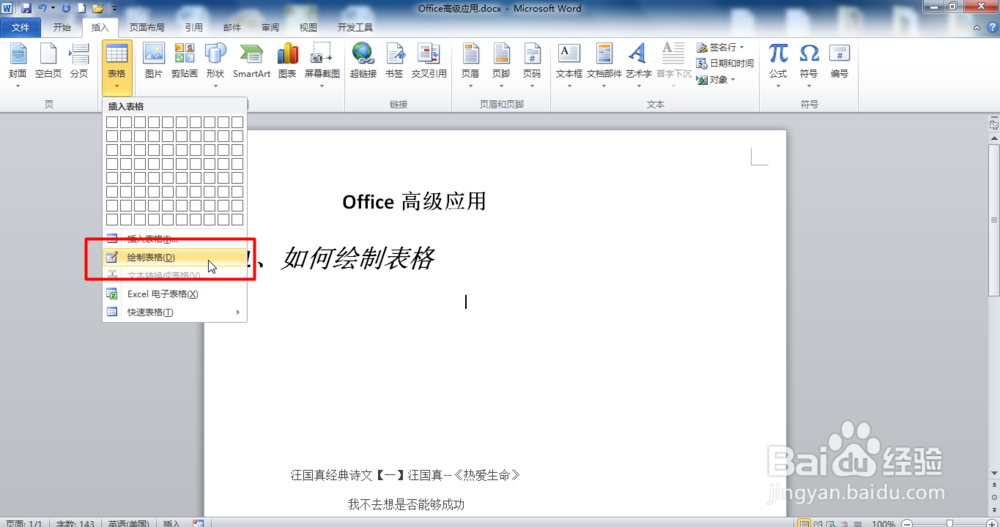Insert a symbol (符号)
This screenshot has width=1000, height=527.
[x=809, y=65]
